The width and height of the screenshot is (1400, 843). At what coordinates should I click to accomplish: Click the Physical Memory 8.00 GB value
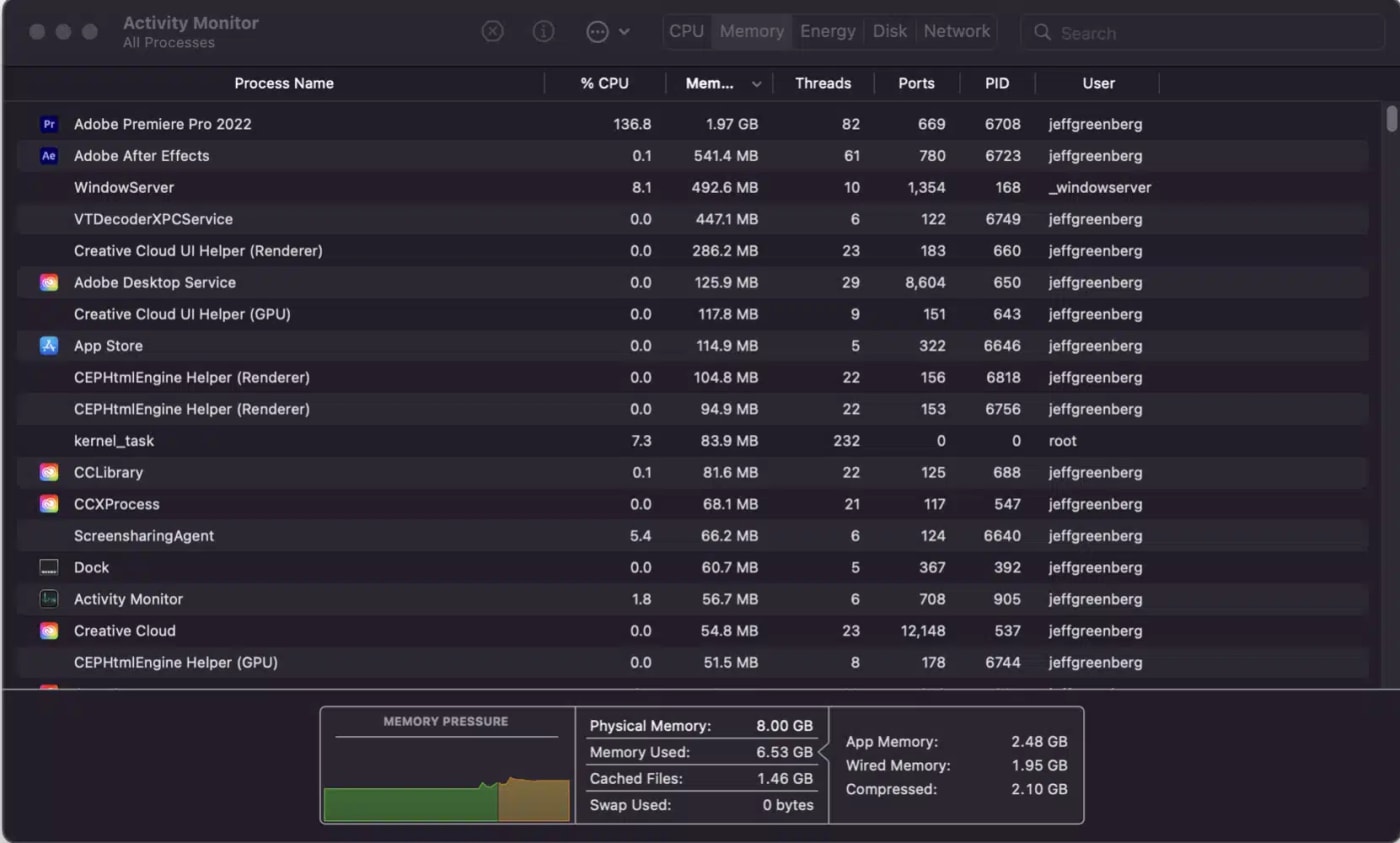pyautogui.click(x=785, y=726)
